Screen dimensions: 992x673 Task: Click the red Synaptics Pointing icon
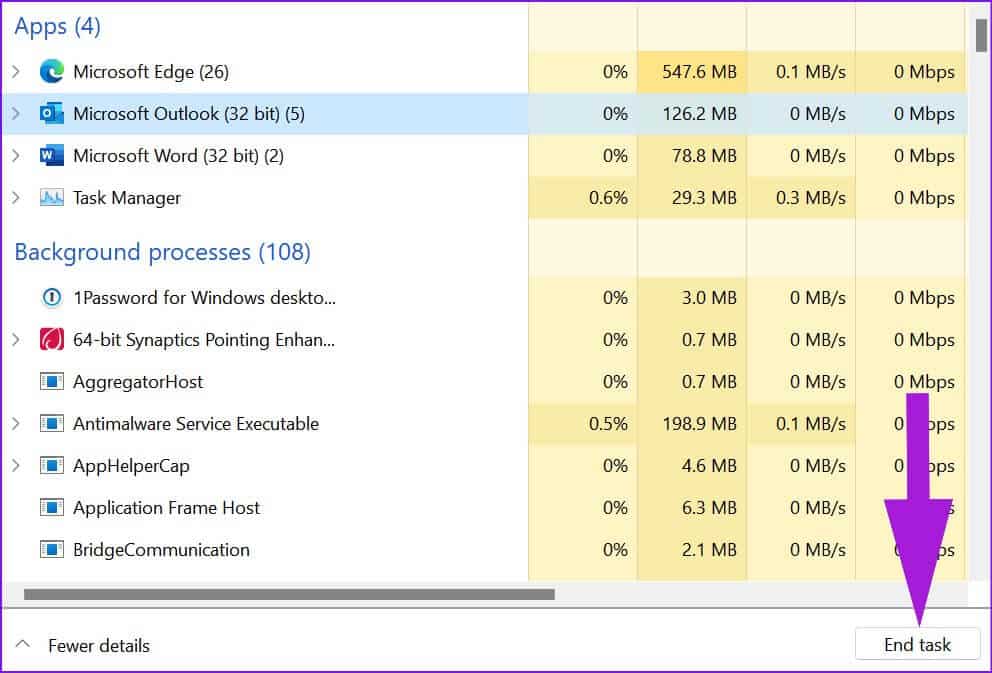[51, 340]
